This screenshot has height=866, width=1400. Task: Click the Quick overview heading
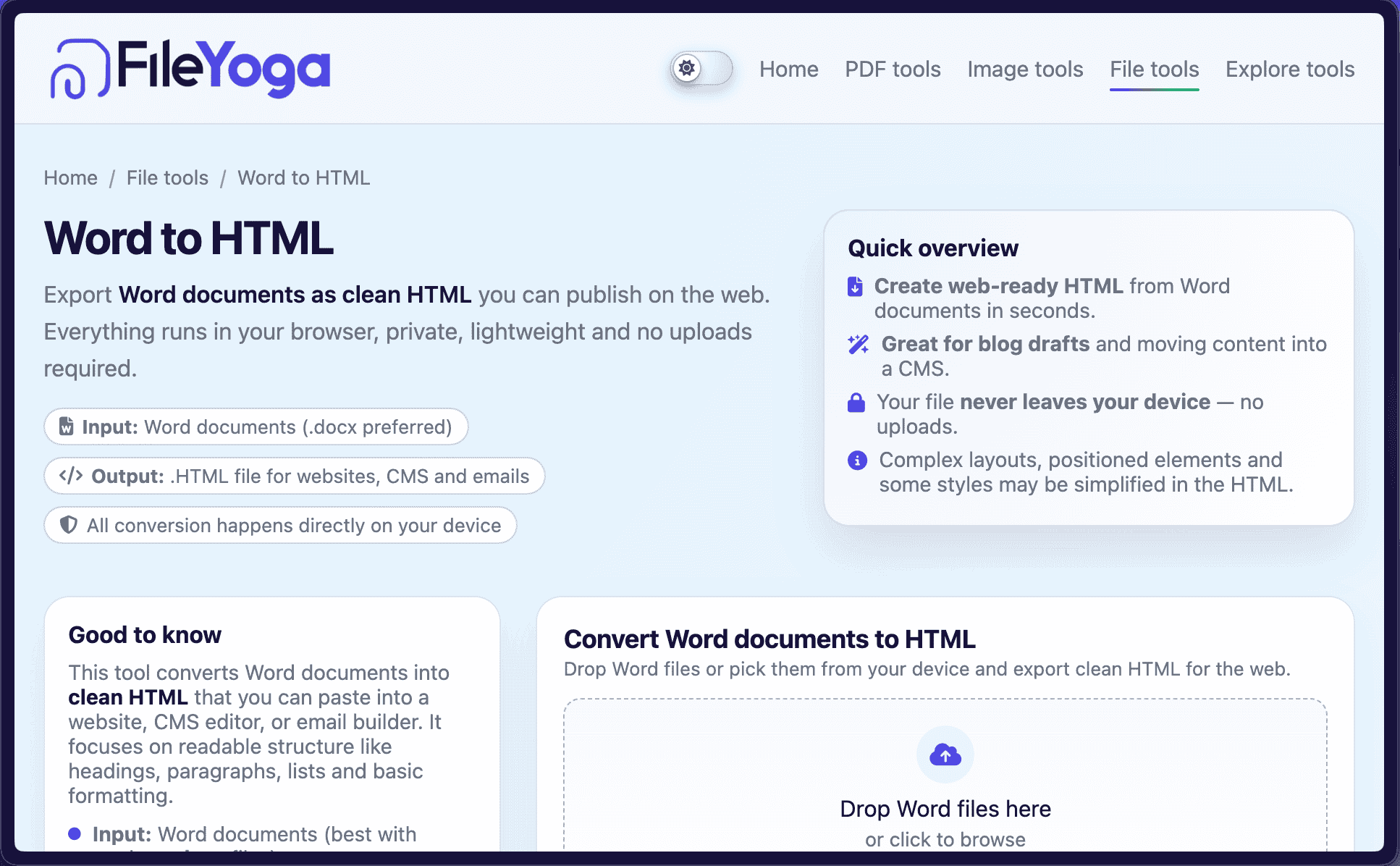[x=933, y=248]
